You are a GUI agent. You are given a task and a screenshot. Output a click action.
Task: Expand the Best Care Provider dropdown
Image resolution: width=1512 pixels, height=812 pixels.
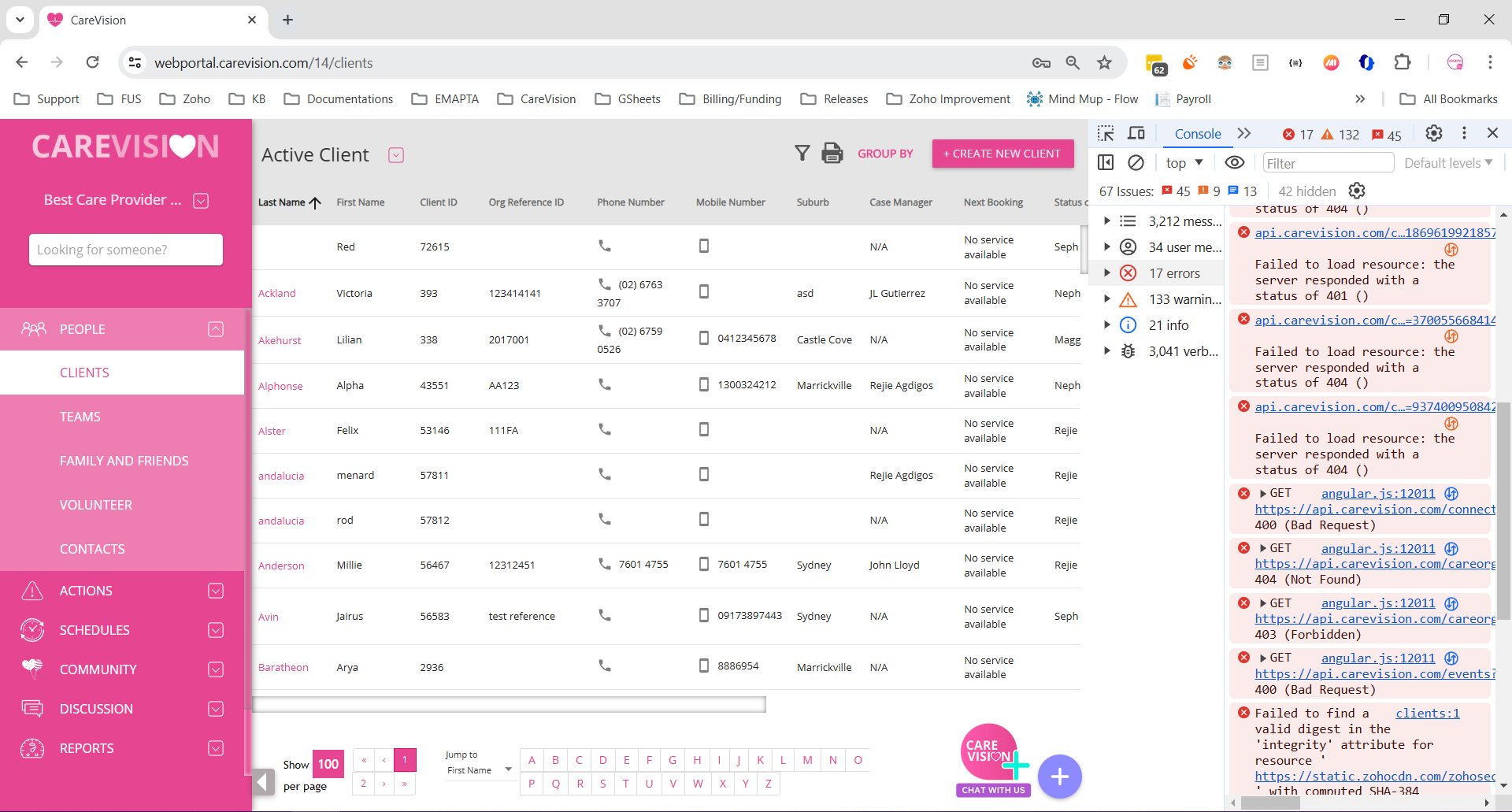point(201,200)
